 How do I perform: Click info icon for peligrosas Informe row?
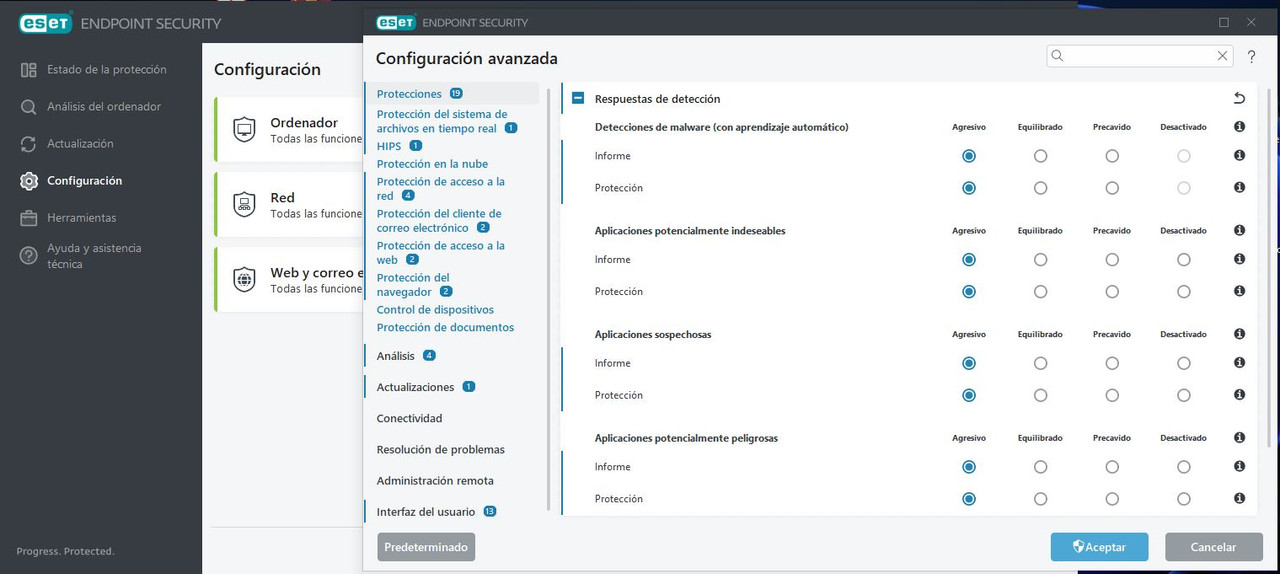pos(1239,466)
